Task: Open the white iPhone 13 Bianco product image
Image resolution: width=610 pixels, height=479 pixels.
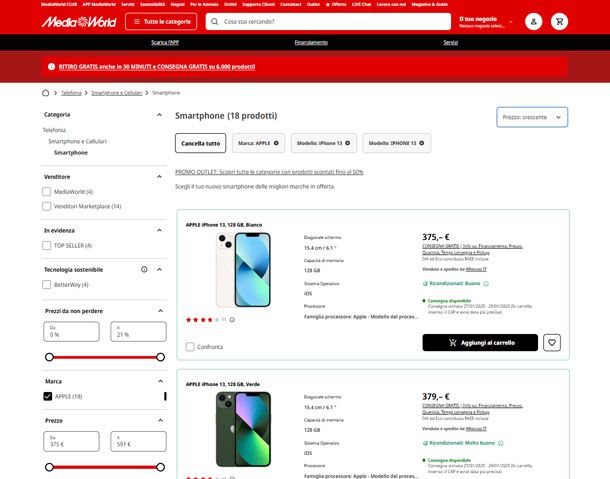Action: 243,270
